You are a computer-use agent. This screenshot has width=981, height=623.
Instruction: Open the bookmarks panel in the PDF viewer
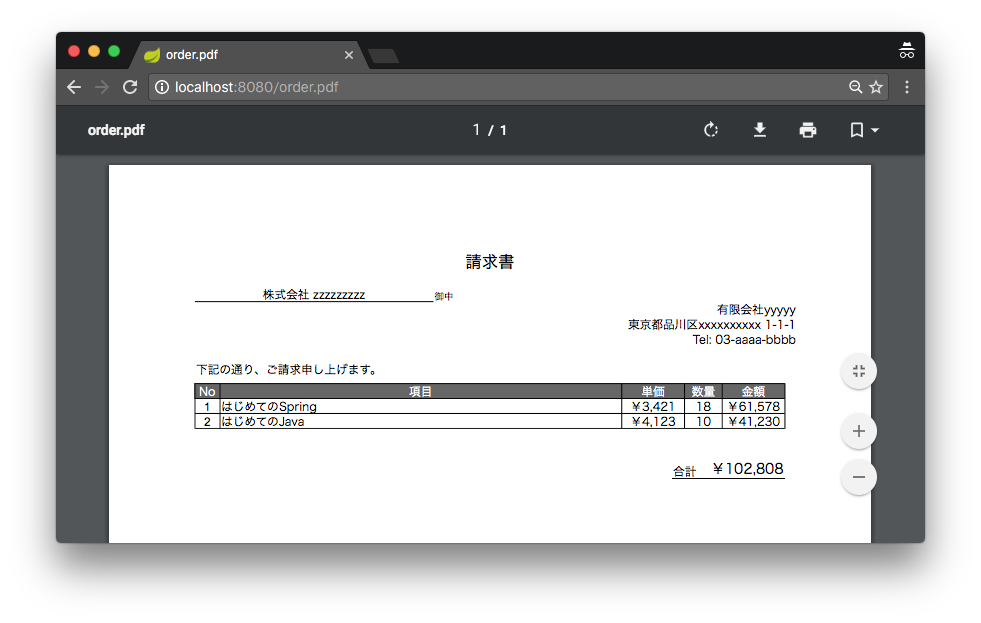click(x=855, y=130)
